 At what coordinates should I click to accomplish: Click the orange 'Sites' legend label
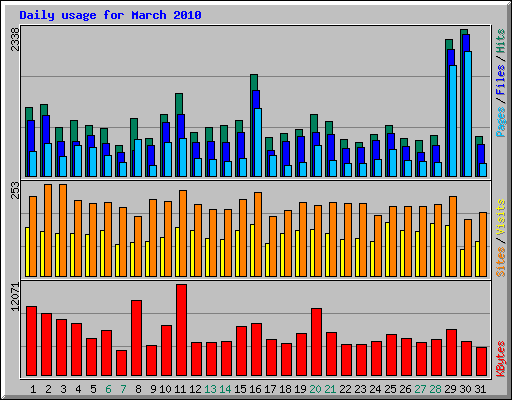501,262
